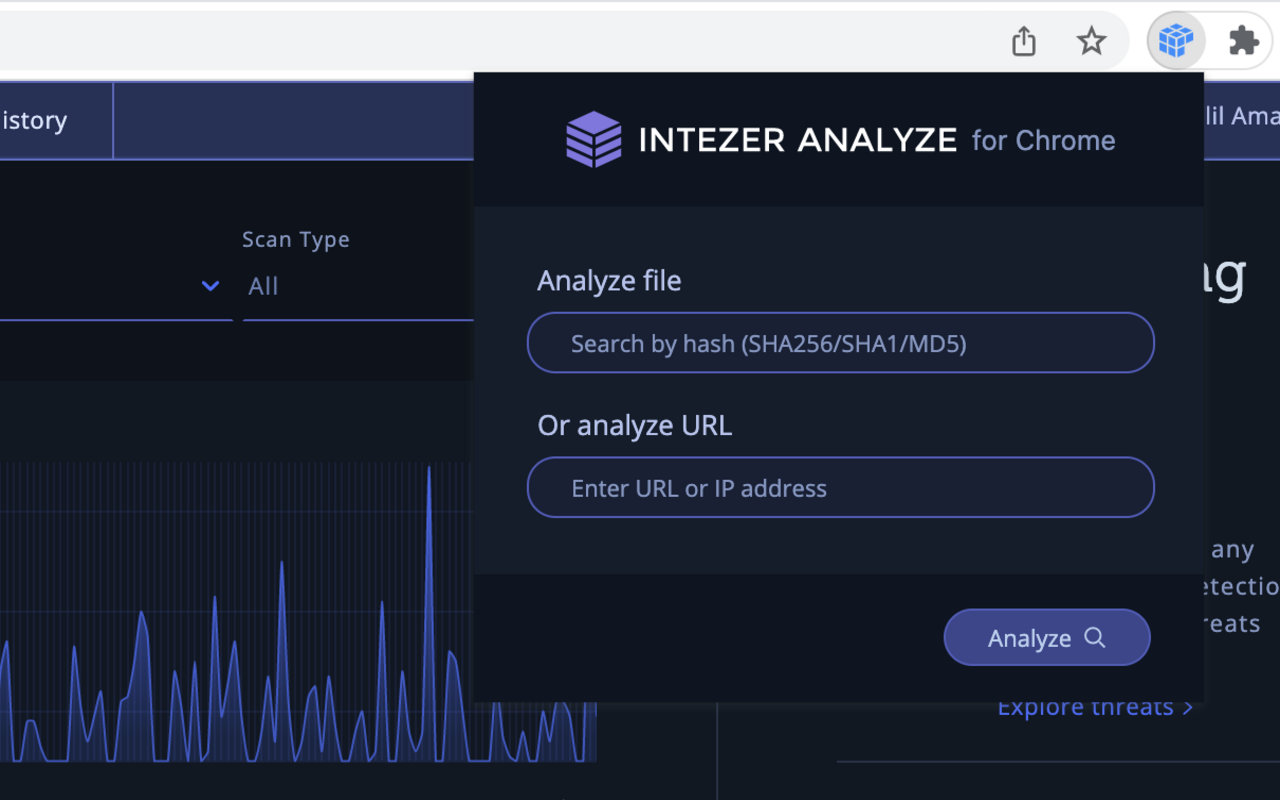The image size is (1280, 800).
Task: Click the Or analyze URL label
Action: 635,425
